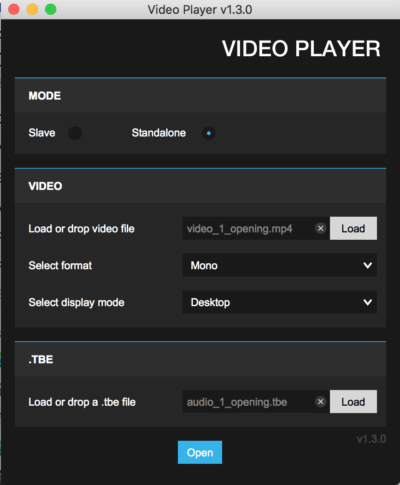Viewport: 400px width, 485px height.
Task: Open the display mode Desktop dropdown
Action: [x=280, y=302]
